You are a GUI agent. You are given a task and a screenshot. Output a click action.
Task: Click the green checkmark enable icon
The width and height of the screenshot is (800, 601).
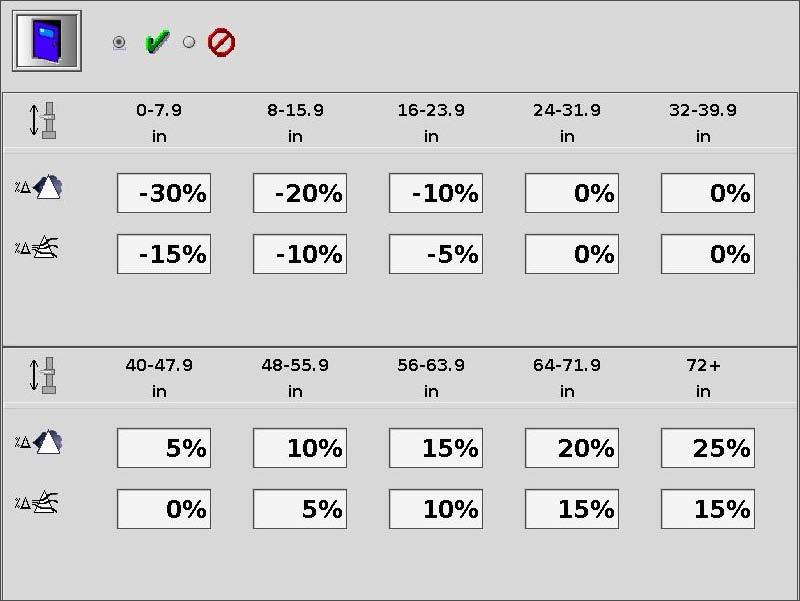(157, 42)
